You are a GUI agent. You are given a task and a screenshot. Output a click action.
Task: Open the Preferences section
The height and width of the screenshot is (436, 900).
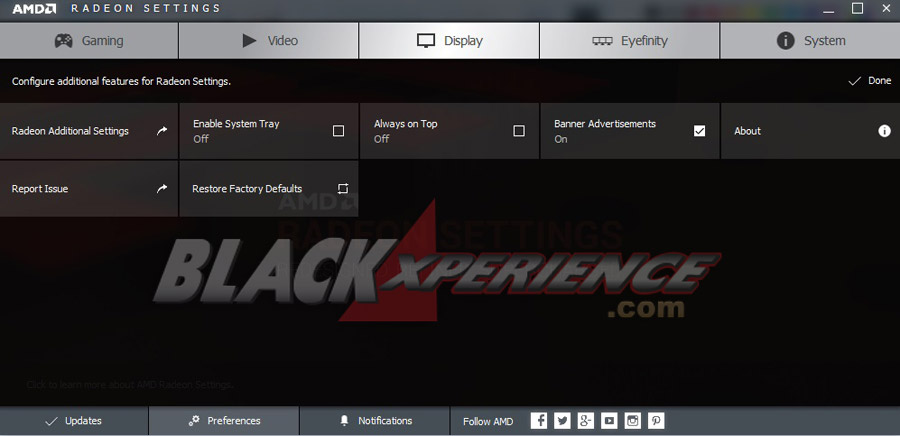coord(224,421)
